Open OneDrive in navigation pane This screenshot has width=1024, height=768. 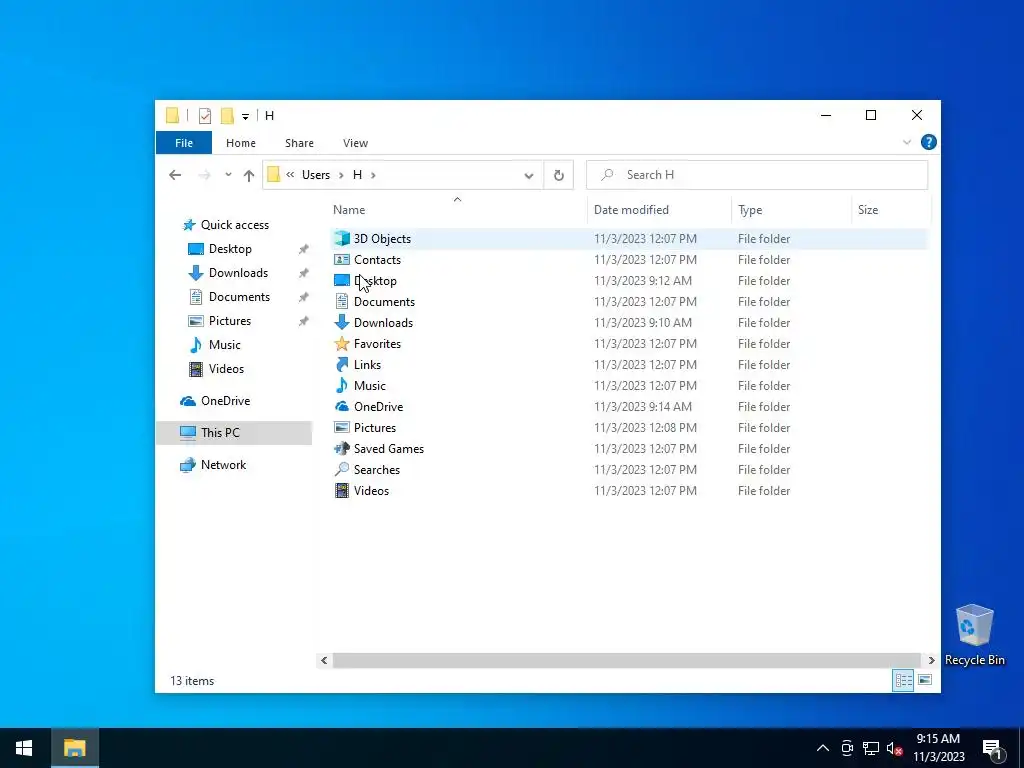225,401
